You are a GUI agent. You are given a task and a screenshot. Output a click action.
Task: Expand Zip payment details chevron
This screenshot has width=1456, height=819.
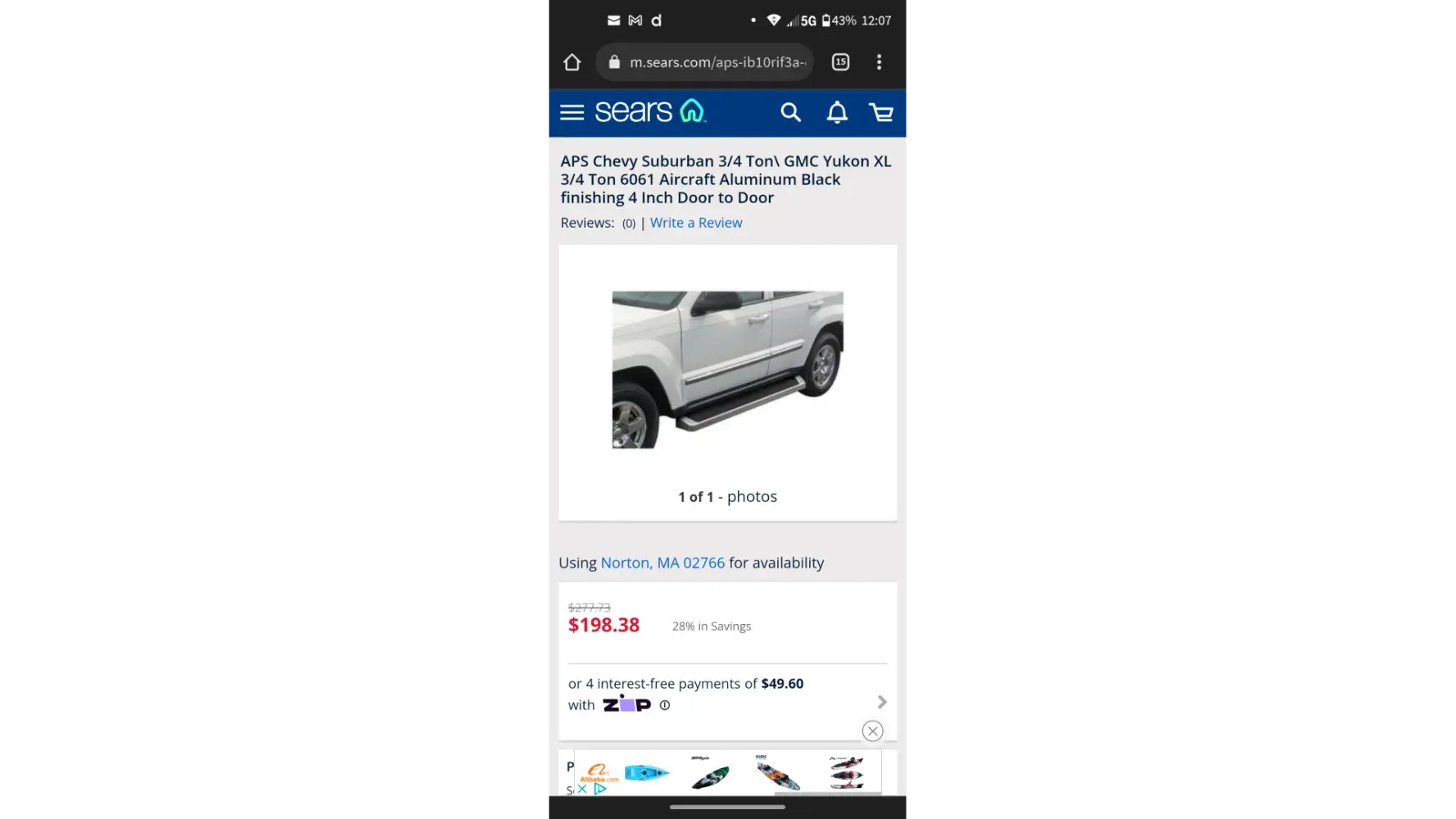[x=882, y=702]
